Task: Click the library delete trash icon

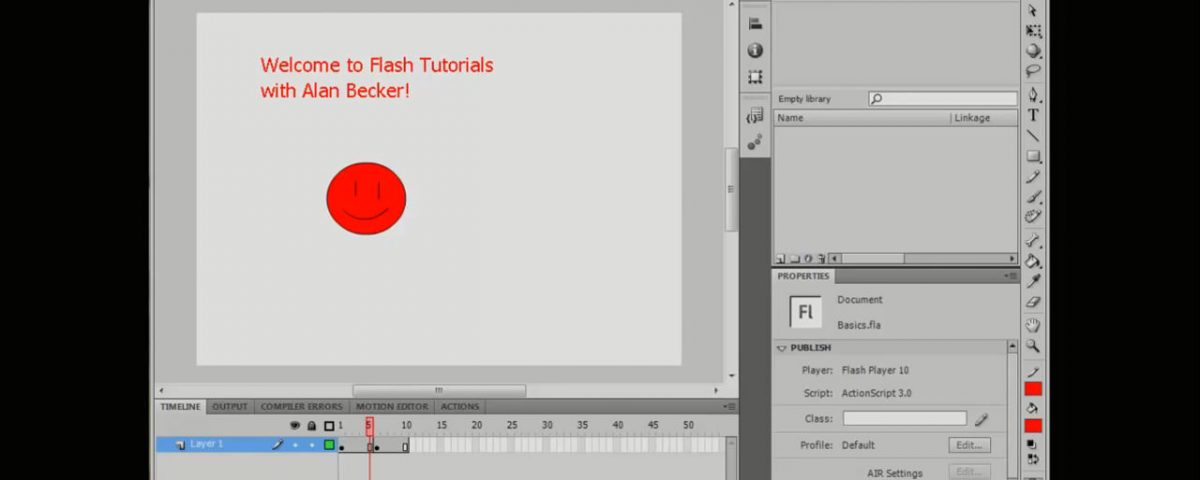Action: 820,258
